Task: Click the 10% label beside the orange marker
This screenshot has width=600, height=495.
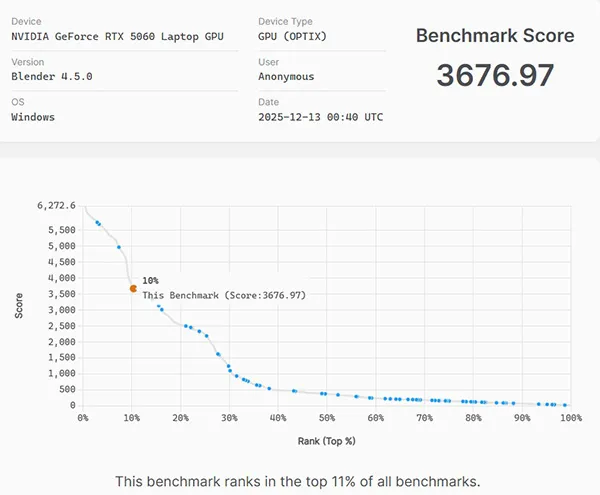Action: pos(150,281)
